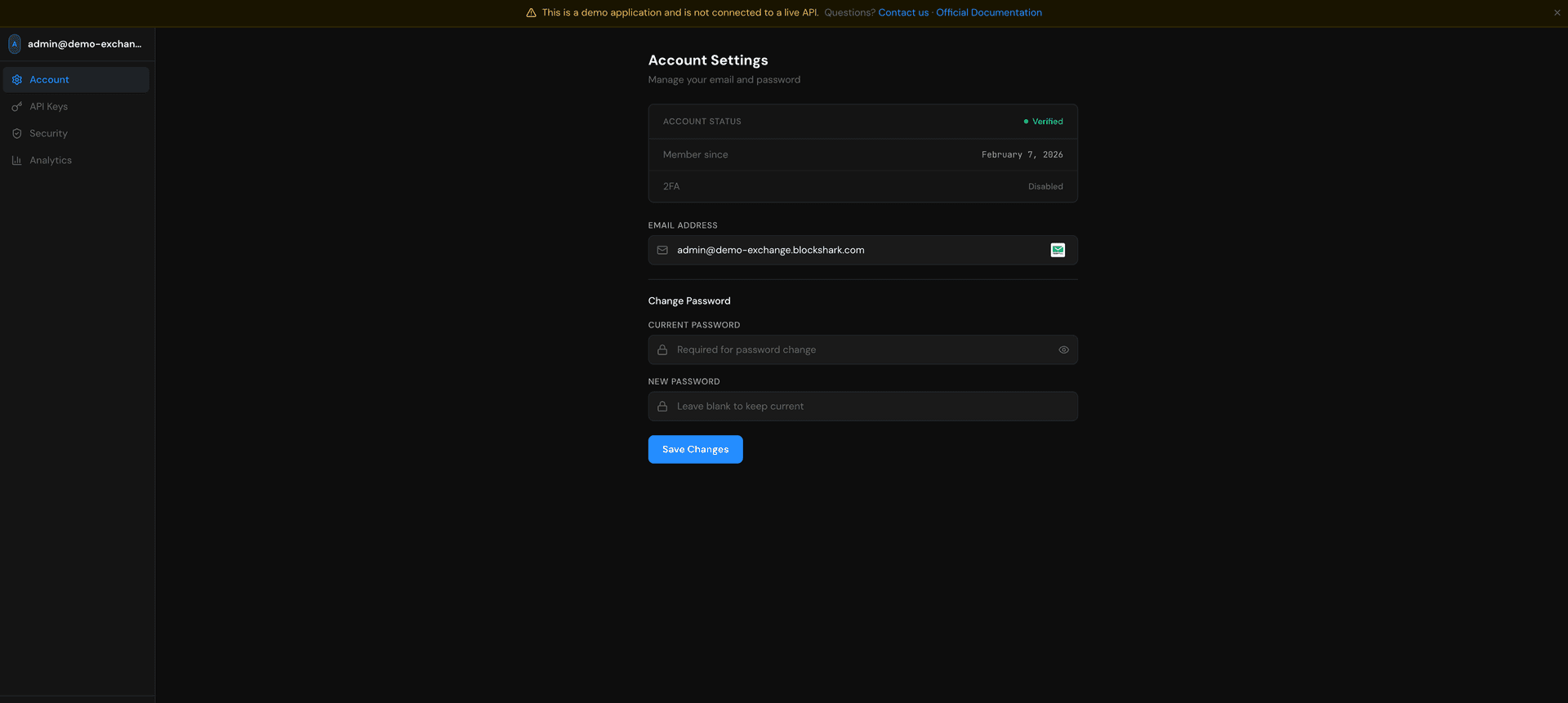The image size is (1568, 703).
Task: Go to the API Keys page
Action: (x=48, y=107)
